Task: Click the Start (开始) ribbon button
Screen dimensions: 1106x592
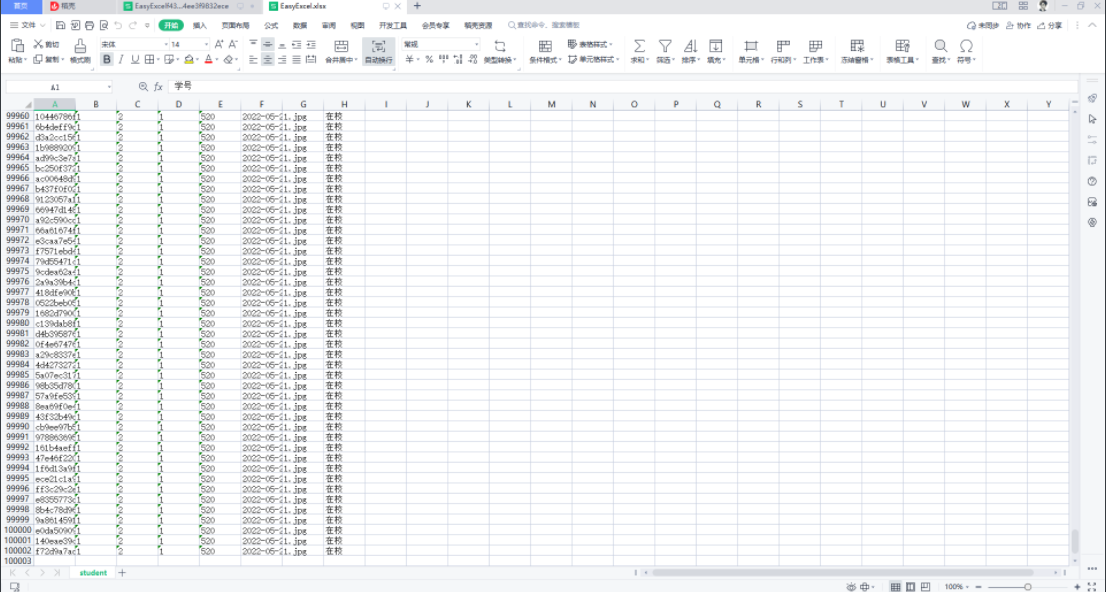Action: [171, 25]
